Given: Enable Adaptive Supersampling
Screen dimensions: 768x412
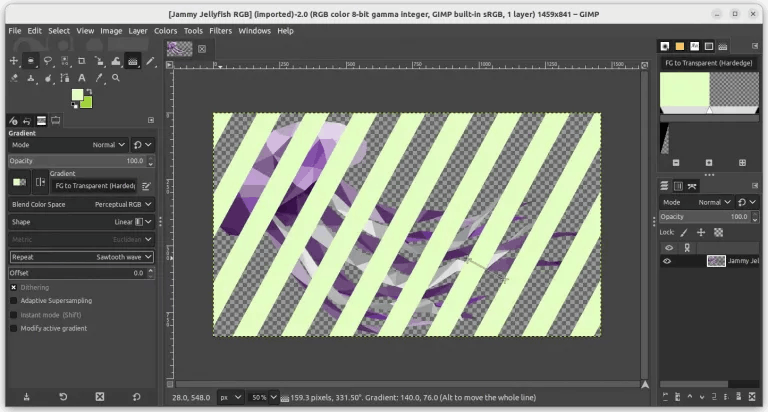Looking at the screenshot, I should [x=14, y=301].
